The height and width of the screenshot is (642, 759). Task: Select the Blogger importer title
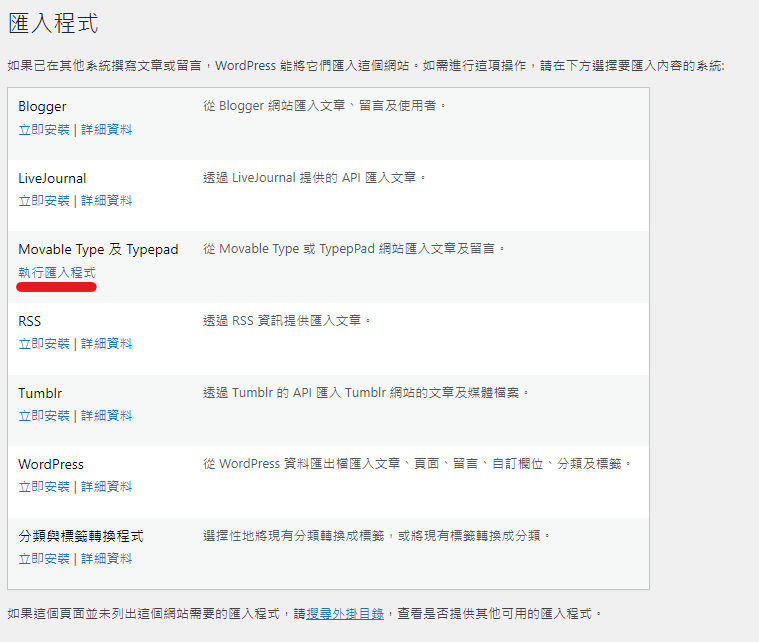[42, 107]
